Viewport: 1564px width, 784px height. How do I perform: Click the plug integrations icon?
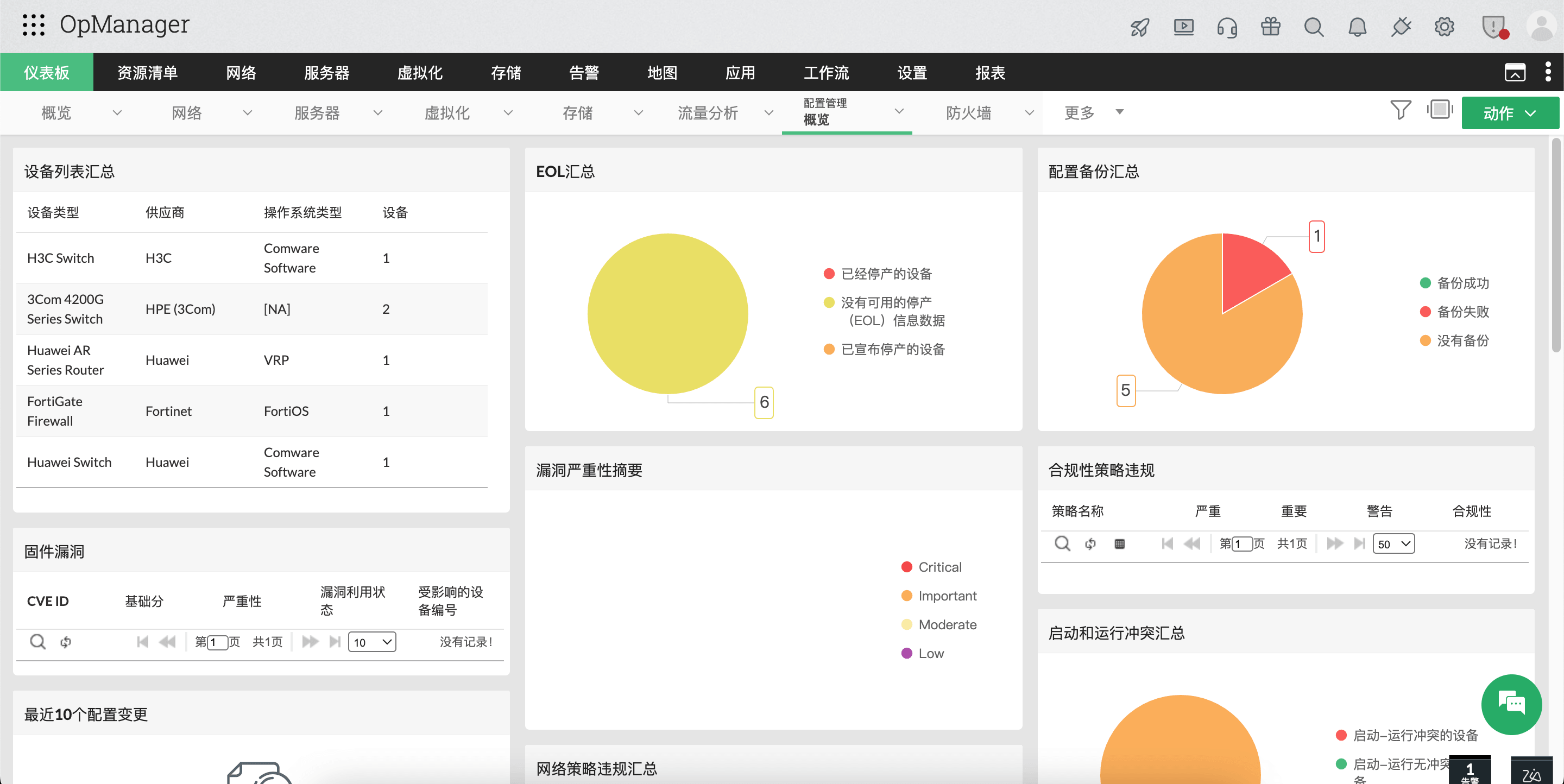(x=1401, y=27)
